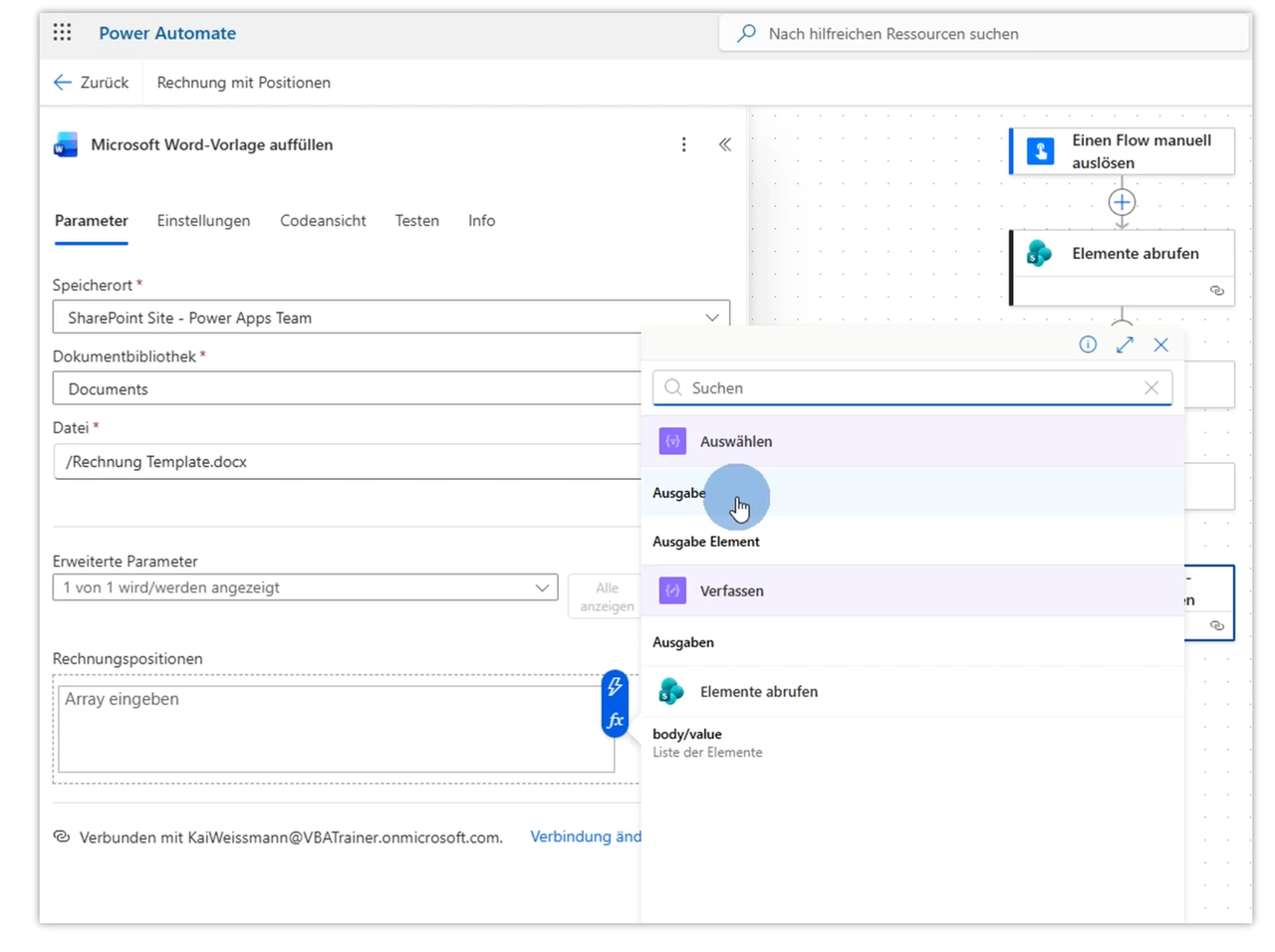Click the Auswählen group header
Image resolution: width=1275 pixels, height=952 pixels.
tap(912, 441)
